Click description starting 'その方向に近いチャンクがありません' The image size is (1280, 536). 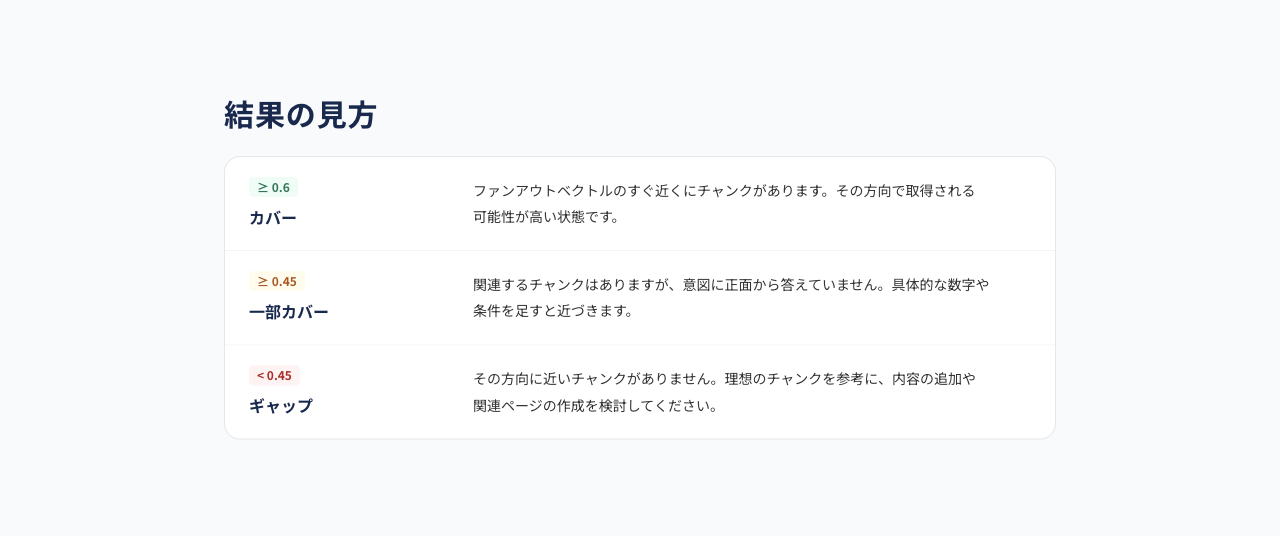coord(724,392)
